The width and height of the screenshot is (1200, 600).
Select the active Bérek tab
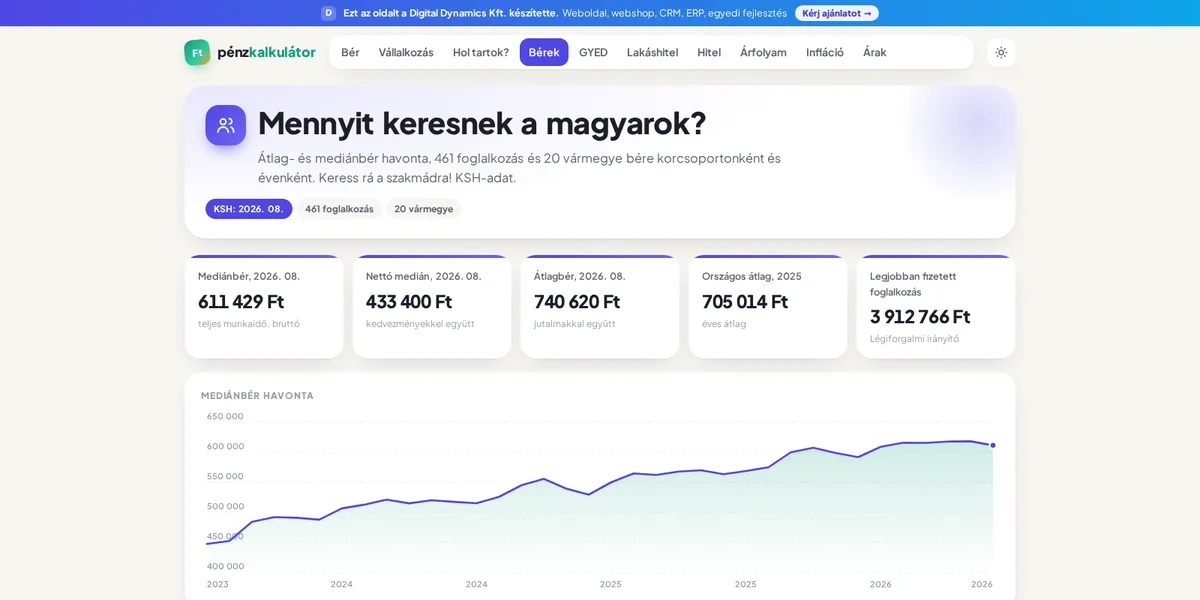[x=544, y=52]
